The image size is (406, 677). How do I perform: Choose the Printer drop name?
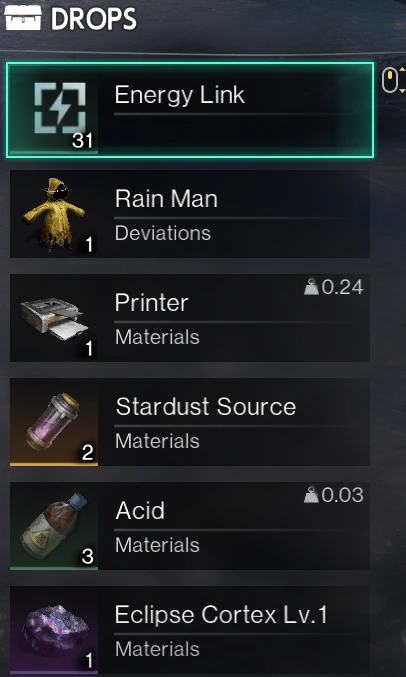coord(152,303)
